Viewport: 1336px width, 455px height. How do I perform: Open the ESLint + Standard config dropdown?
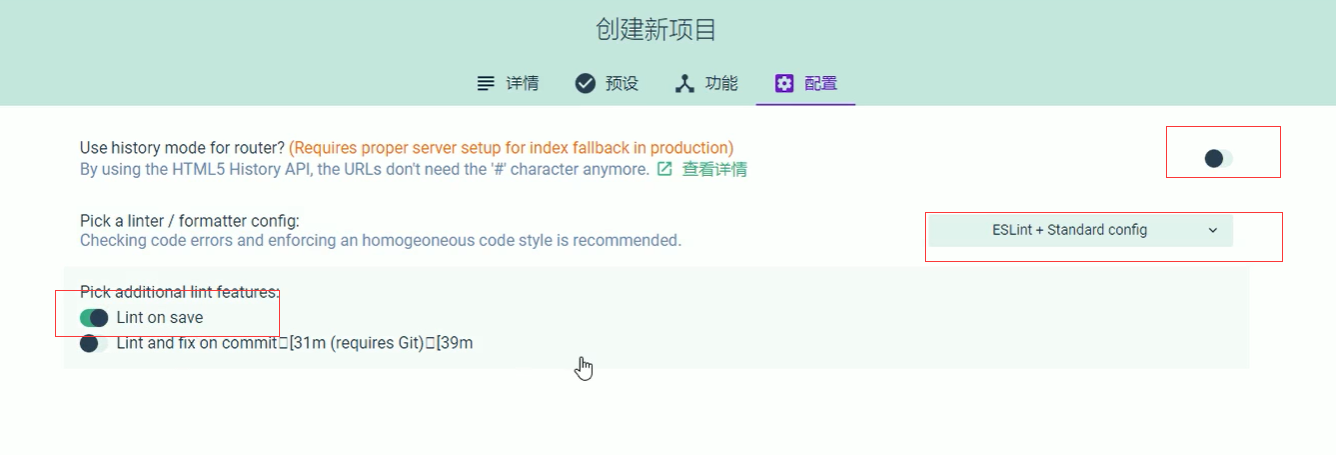1080,230
